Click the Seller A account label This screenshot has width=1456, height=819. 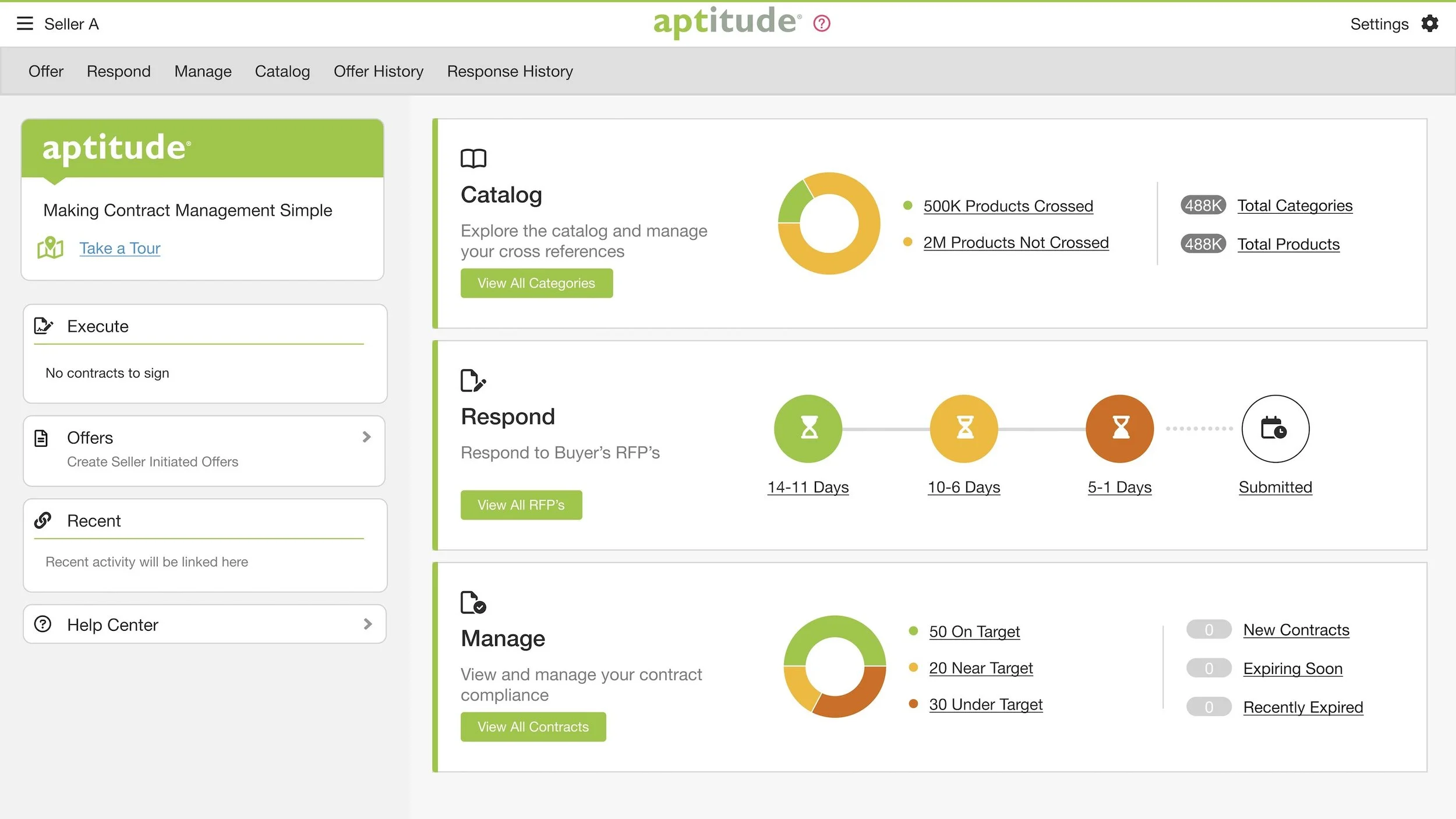[x=72, y=24]
